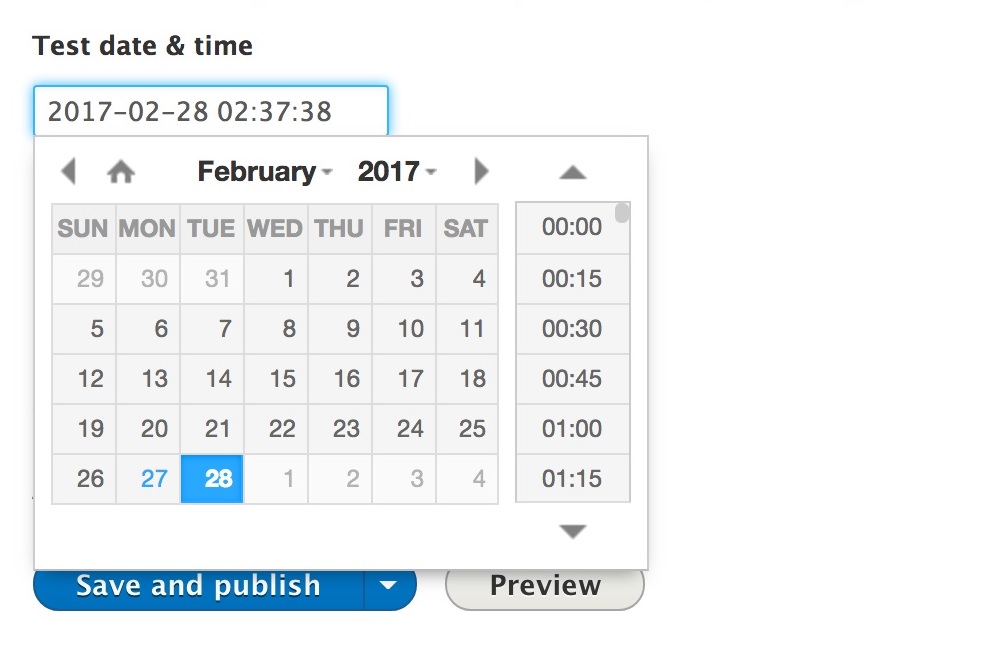The image size is (1000, 650).
Task: Pick date 22 under the WED column
Action: 276,428
